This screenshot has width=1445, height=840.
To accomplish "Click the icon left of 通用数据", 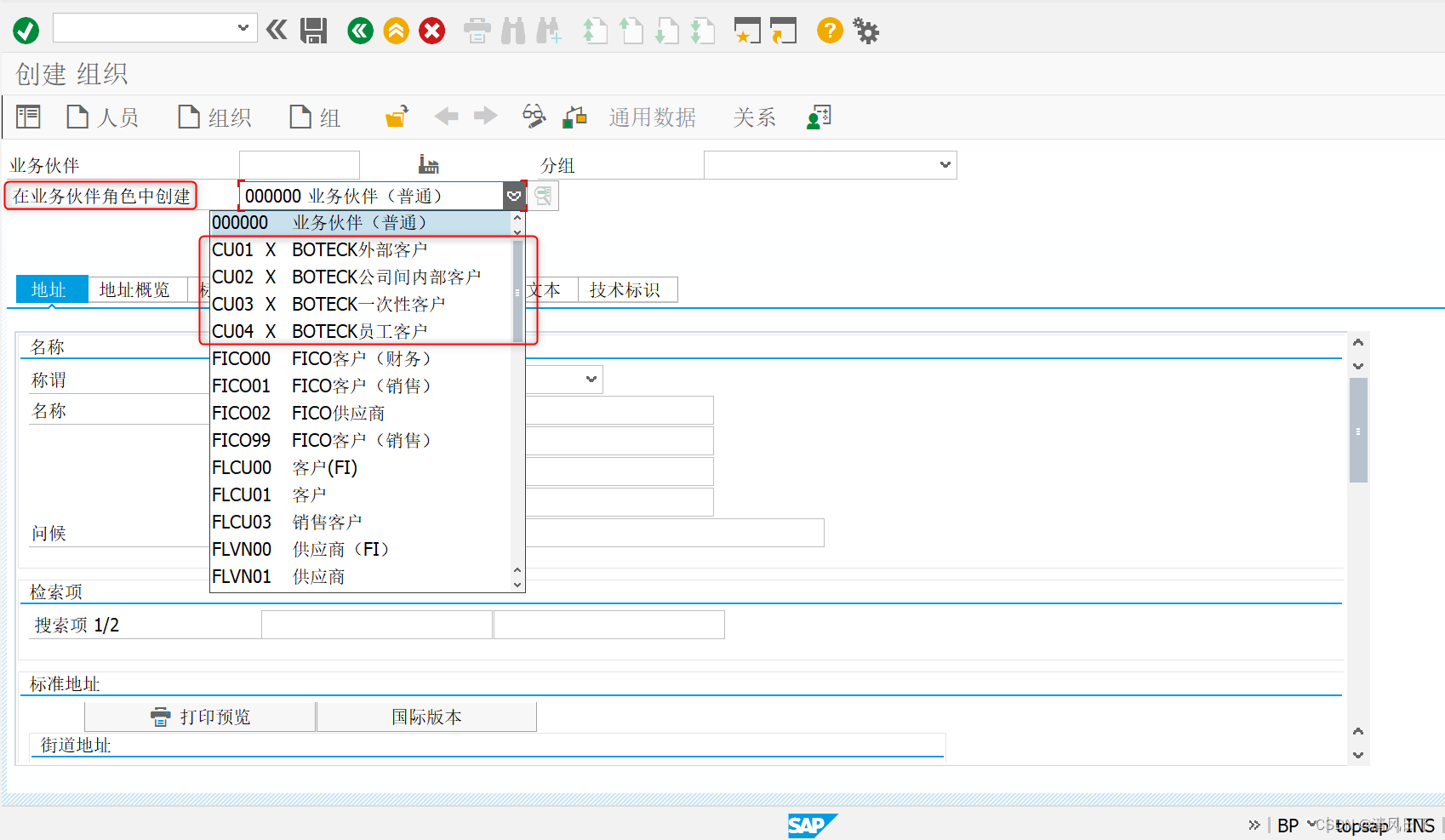I will pyautogui.click(x=575, y=117).
